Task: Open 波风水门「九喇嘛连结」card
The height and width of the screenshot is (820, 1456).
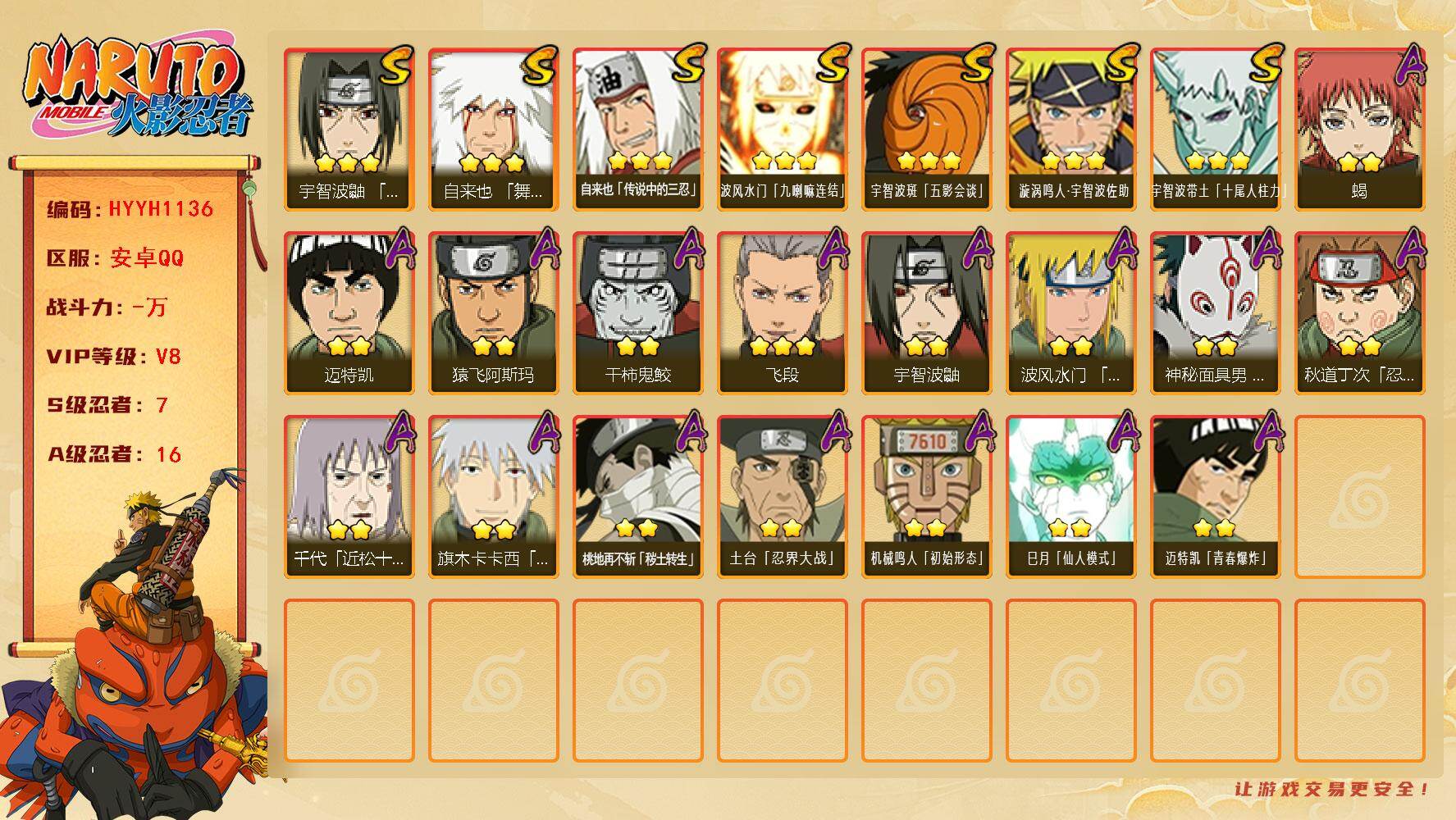Action: click(782, 130)
